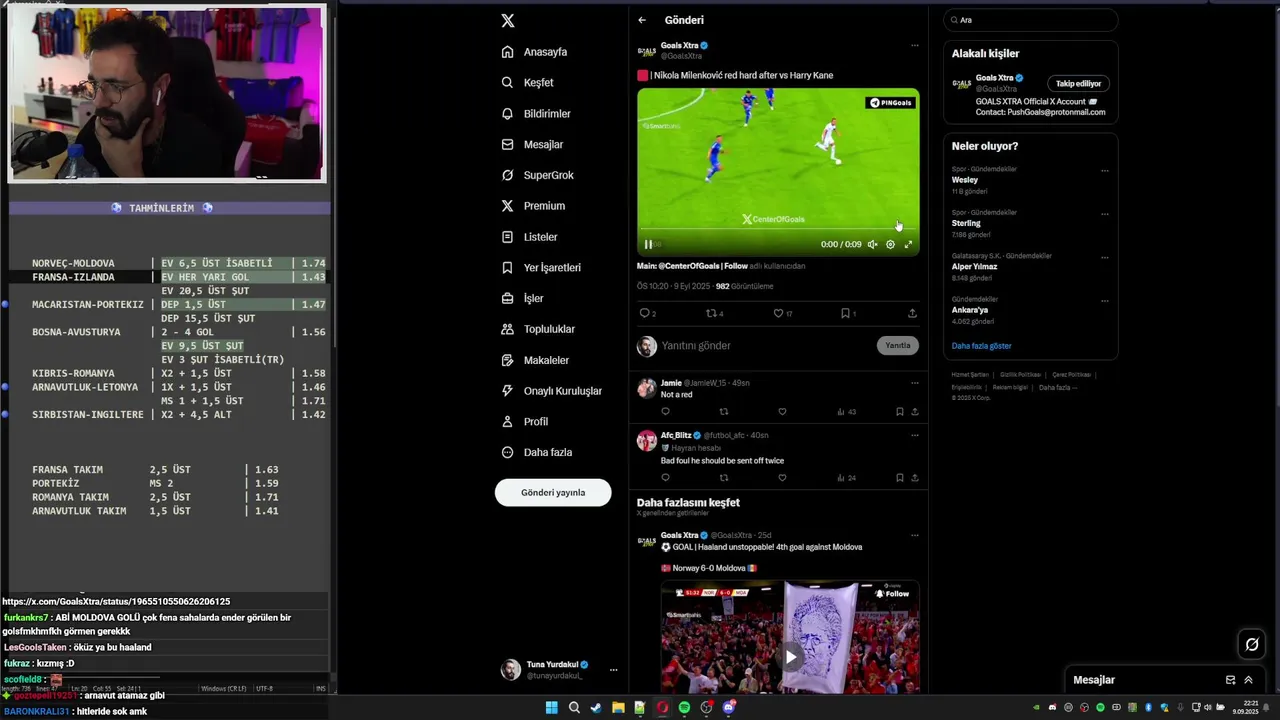This screenshot has width=1280, height=720.
Task: Open the Keşfet explore page
Action: point(528,83)
